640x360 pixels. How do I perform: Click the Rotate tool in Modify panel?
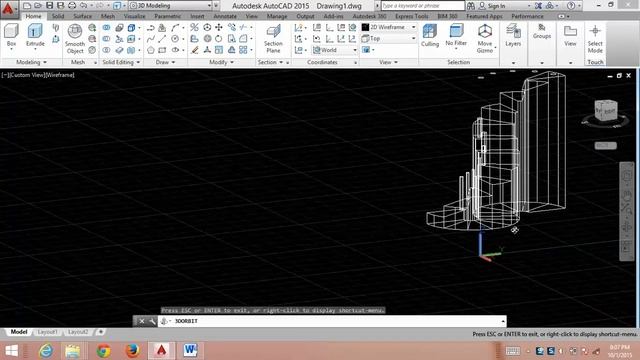219,39
